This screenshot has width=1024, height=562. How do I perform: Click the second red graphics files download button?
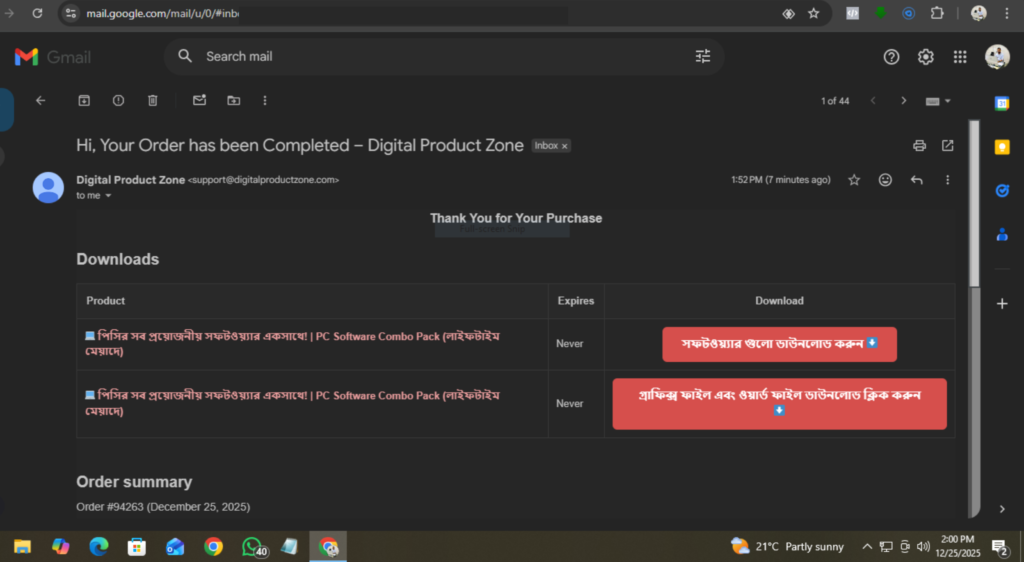(x=779, y=403)
